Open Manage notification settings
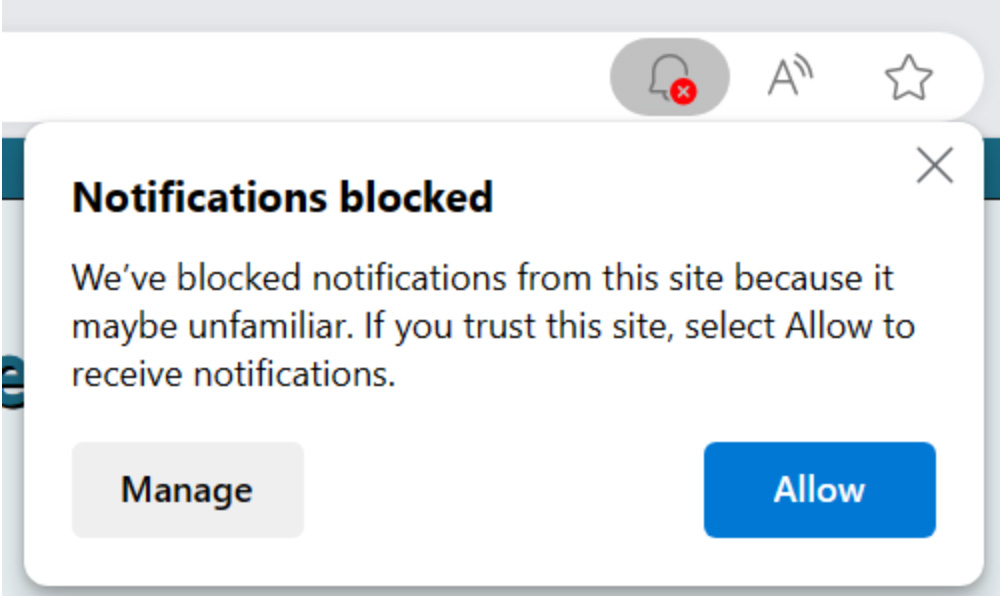1000x596 pixels. [188, 490]
